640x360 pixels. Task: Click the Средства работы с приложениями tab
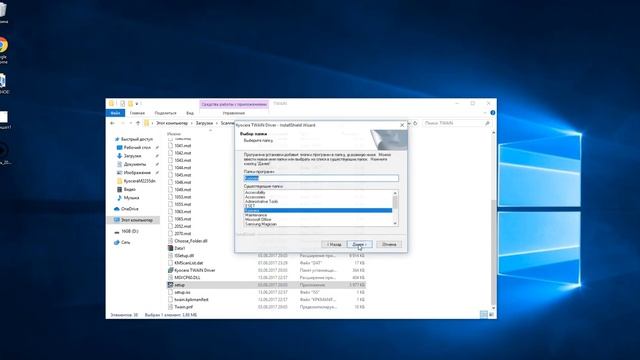(234, 104)
